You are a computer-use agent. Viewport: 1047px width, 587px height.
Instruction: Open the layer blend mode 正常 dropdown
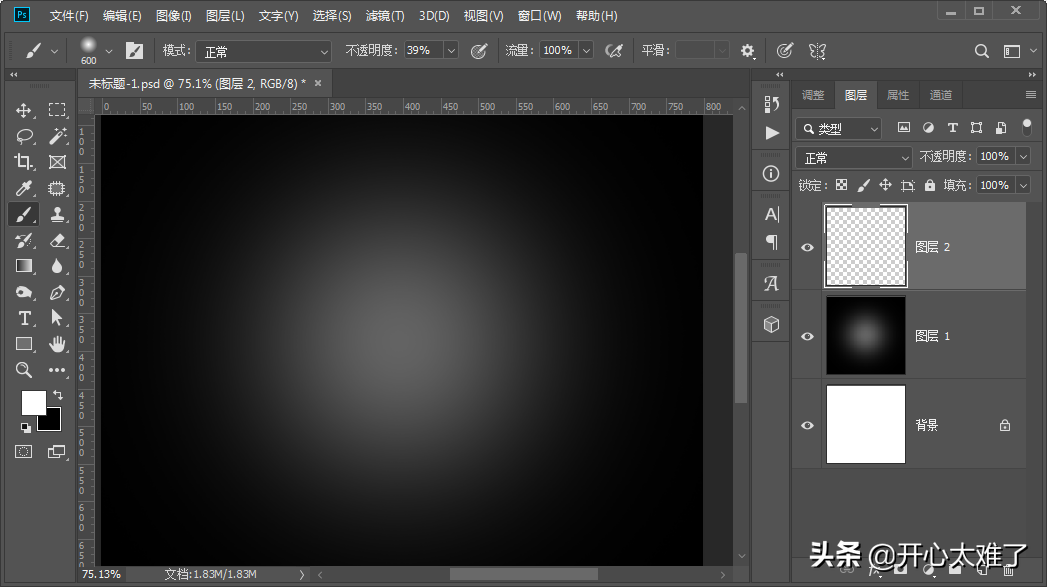(x=855, y=157)
